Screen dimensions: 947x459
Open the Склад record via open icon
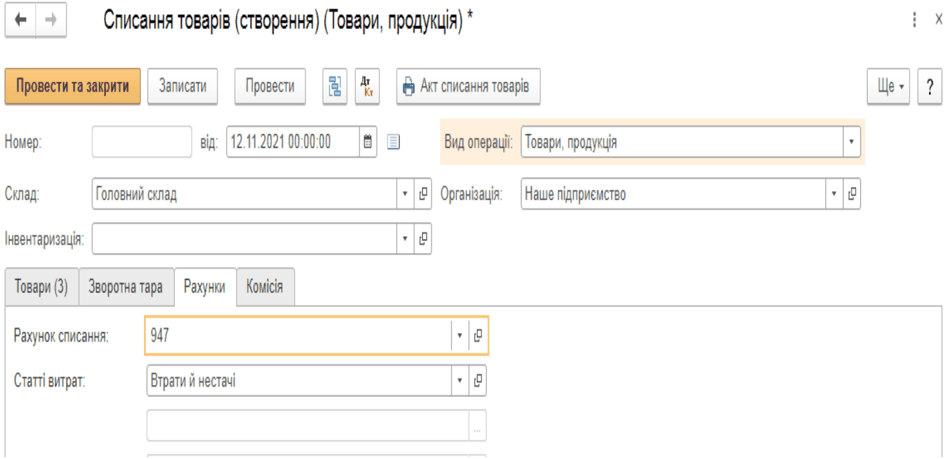(x=423, y=194)
